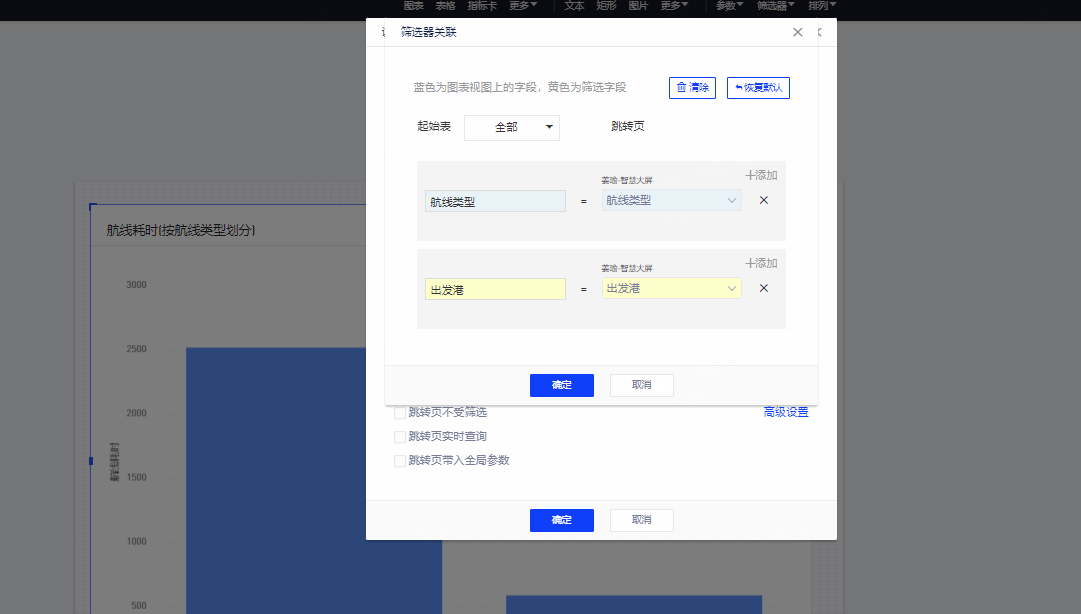The width and height of the screenshot is (1081, 614).
Task: Click 添加 in the 航线类型 block
Action: 761,175
